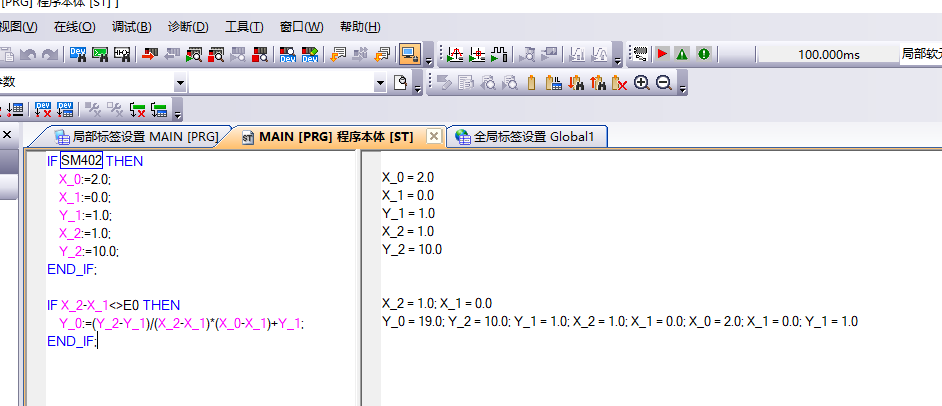This screenshot has height=406, width=942.
Task: Switch to 全局标签设置 Global1 tab
Action: click(x=530, y=136)
